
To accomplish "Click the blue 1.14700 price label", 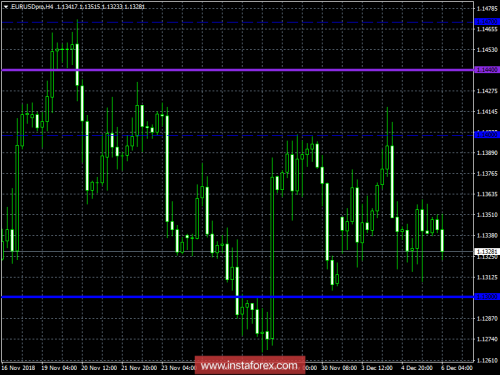I will pos(487,22).
